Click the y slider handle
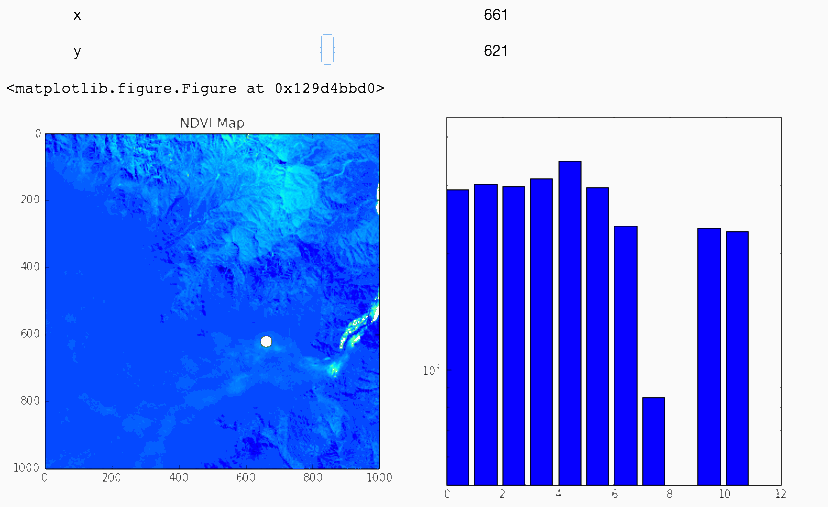Viewport: 828px width, 507px height. point(327,50)
